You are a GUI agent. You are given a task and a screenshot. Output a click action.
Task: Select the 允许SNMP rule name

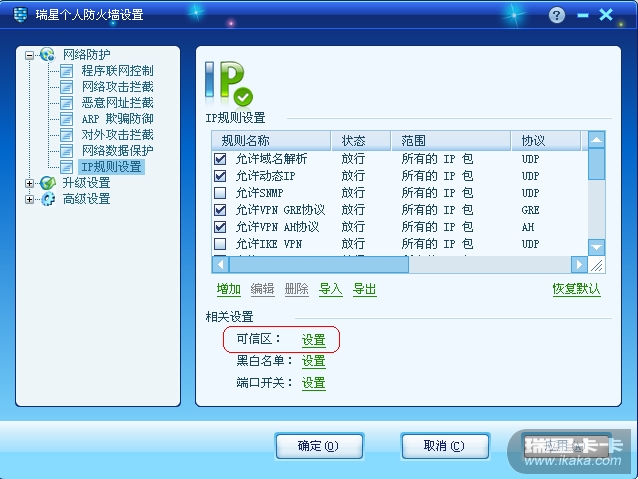coord(260,192)
